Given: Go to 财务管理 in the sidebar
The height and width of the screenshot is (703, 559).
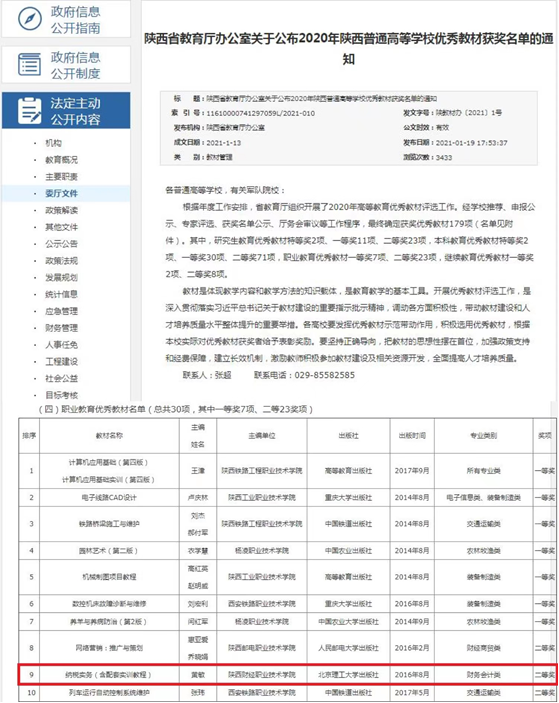Looking at the screenshot, I should pos(61,328).
